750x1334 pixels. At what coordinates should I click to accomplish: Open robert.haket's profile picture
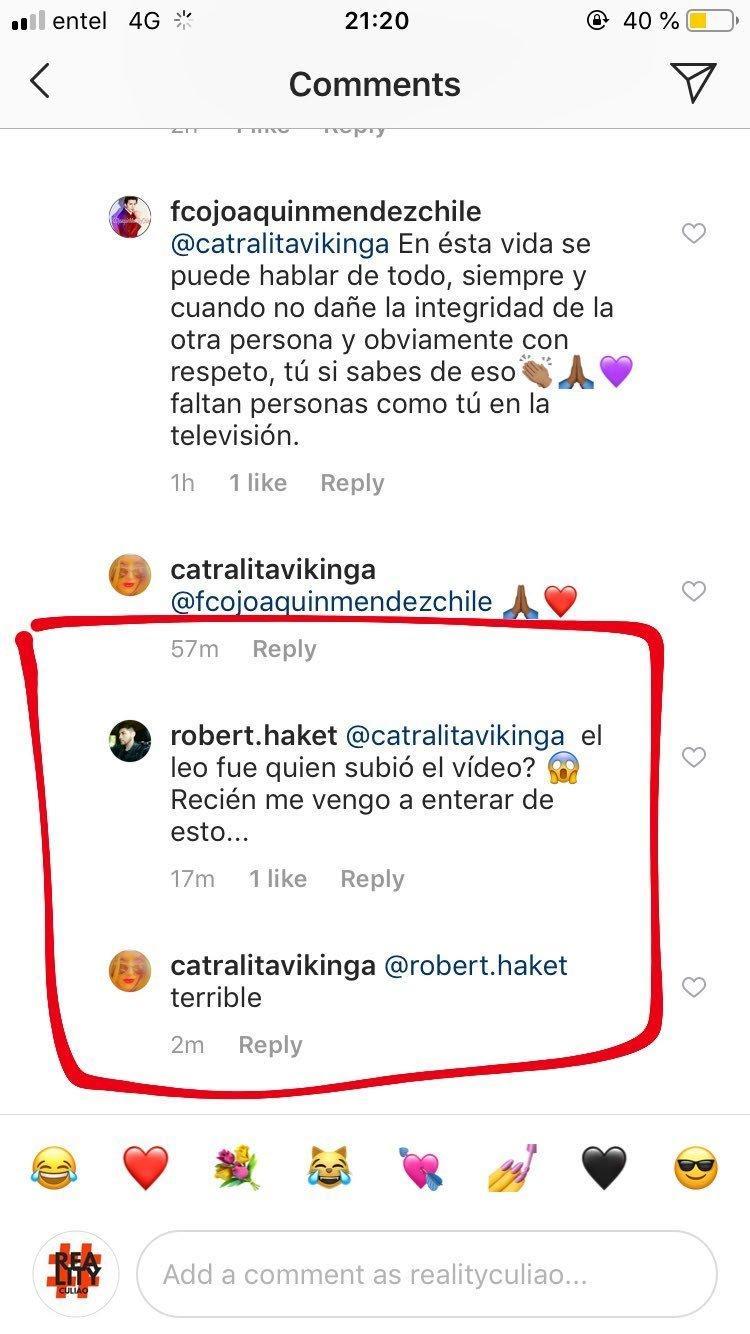coord(130,741)
